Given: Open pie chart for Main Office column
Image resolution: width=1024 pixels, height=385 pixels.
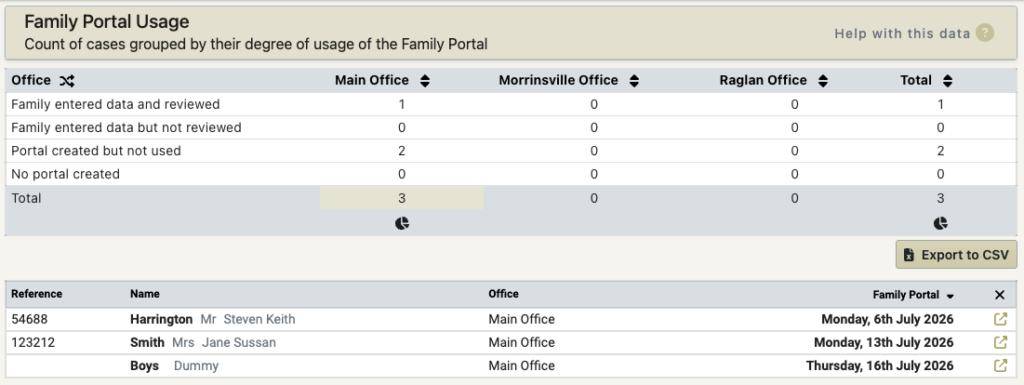Looking at the screenshot, I should coord(402,223).
